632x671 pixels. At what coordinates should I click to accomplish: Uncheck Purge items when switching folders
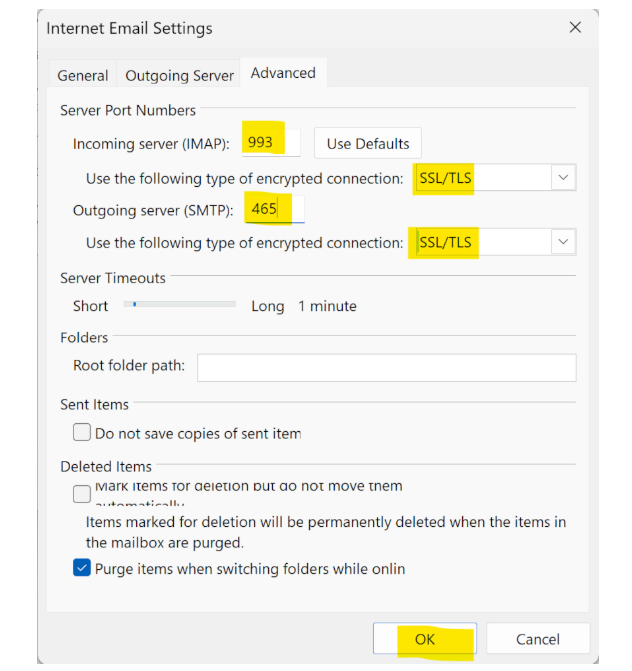tap(82, 568)
